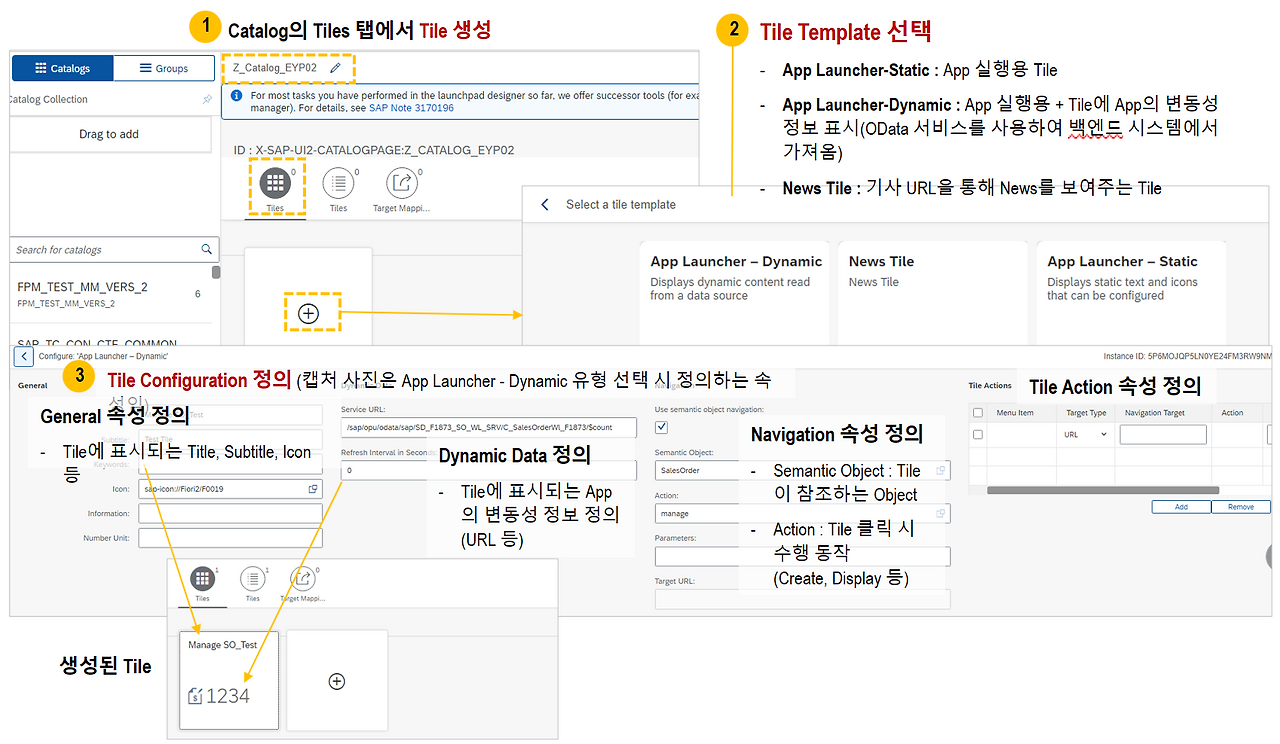Go back from Select a tile template
This screenshot has height=744, width=1280.
545,205
